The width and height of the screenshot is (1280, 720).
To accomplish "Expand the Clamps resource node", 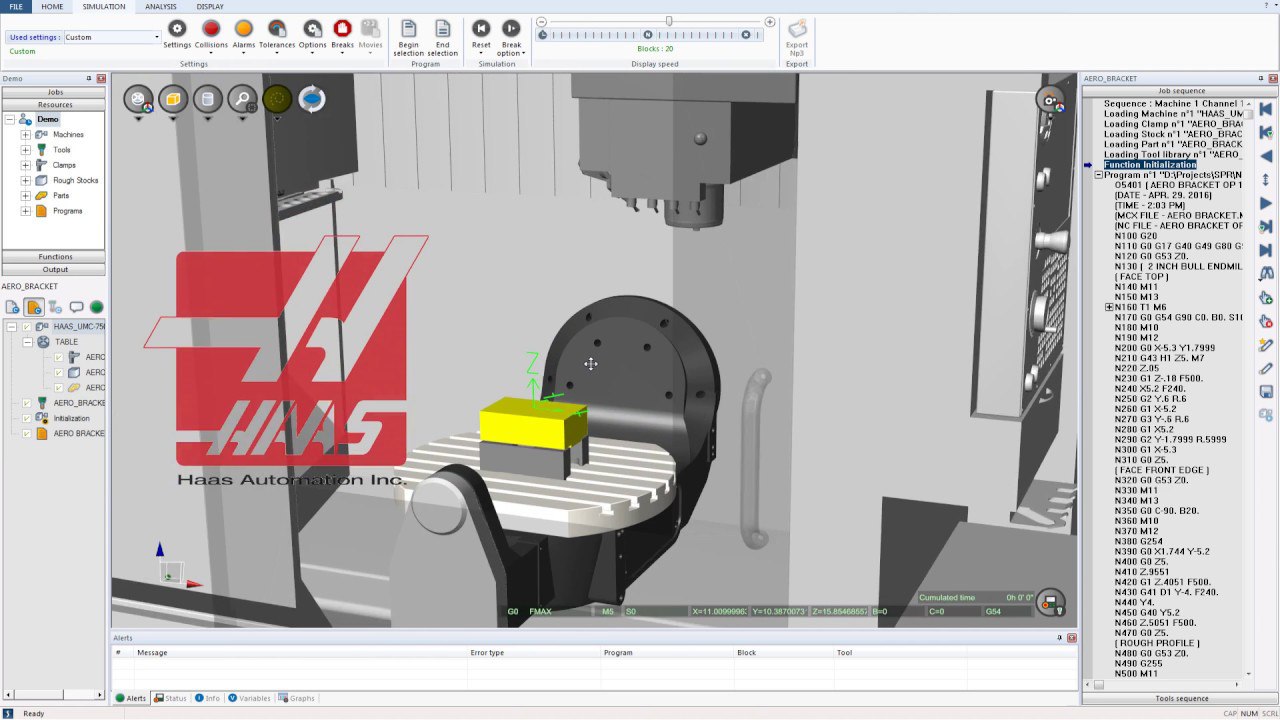I will click(25, 165).
